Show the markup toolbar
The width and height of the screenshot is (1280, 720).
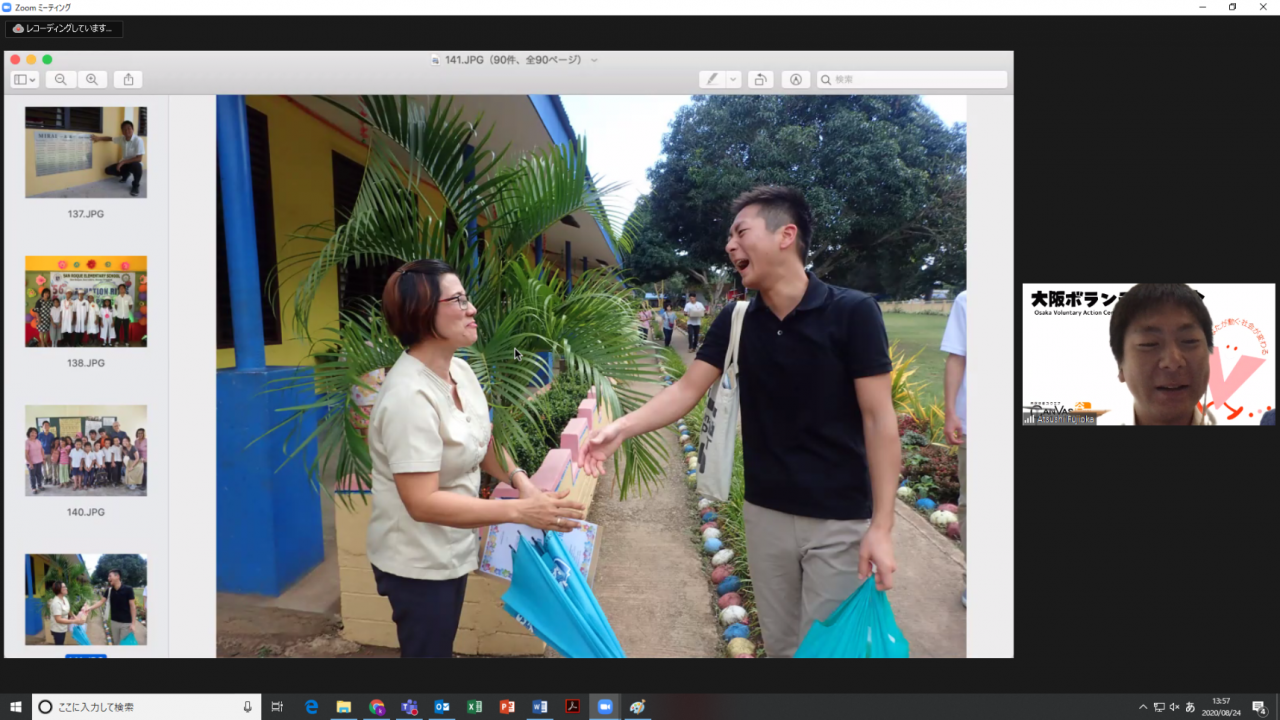pos(796,80)
